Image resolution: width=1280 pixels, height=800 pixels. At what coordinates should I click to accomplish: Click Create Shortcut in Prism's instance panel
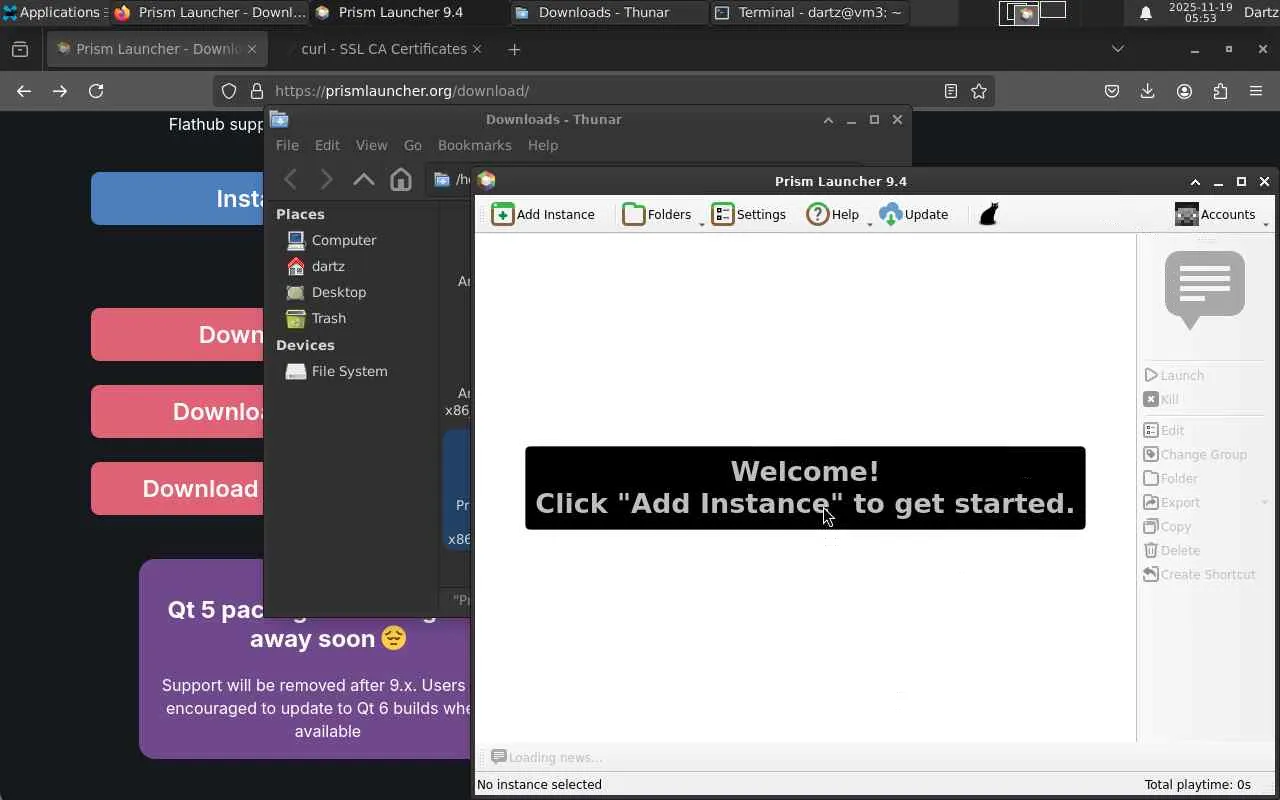point(1199,574)
